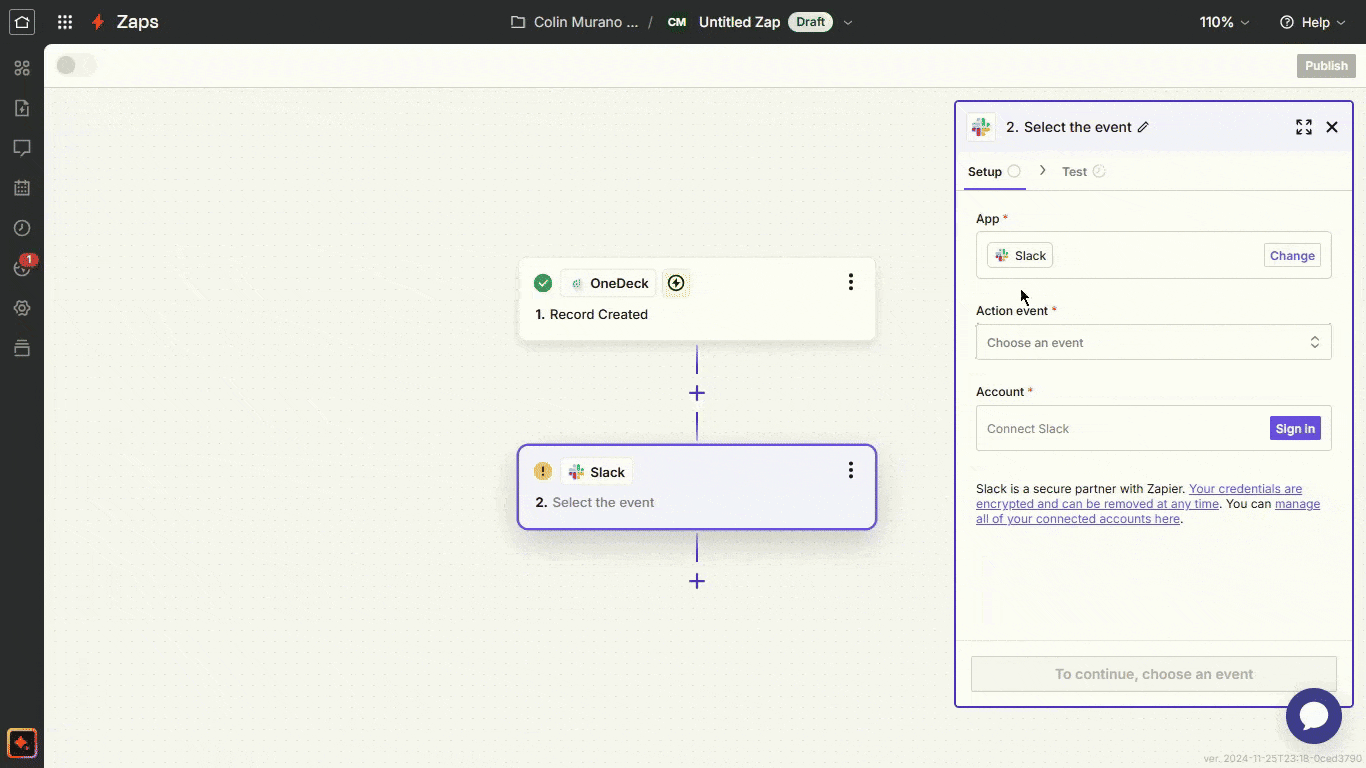This screenshot has width=1366, height=768.
Task: Open the Zapier home icon
Action: [22, 22]
